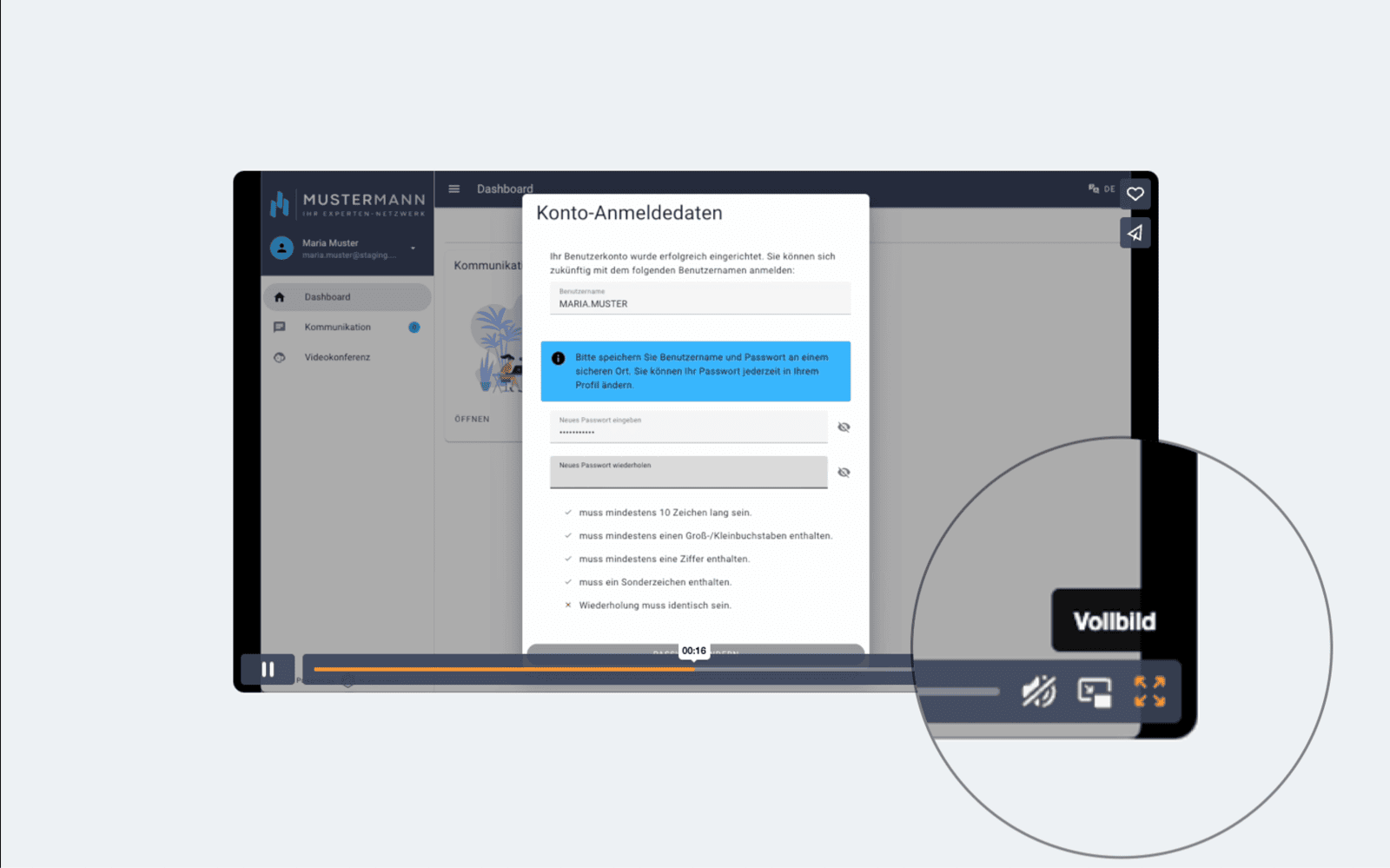The width and height of the screenshot is (1390, 868).
Task: Enter fullscreen with the Vollbild icon
Action: pos(1149,692)
